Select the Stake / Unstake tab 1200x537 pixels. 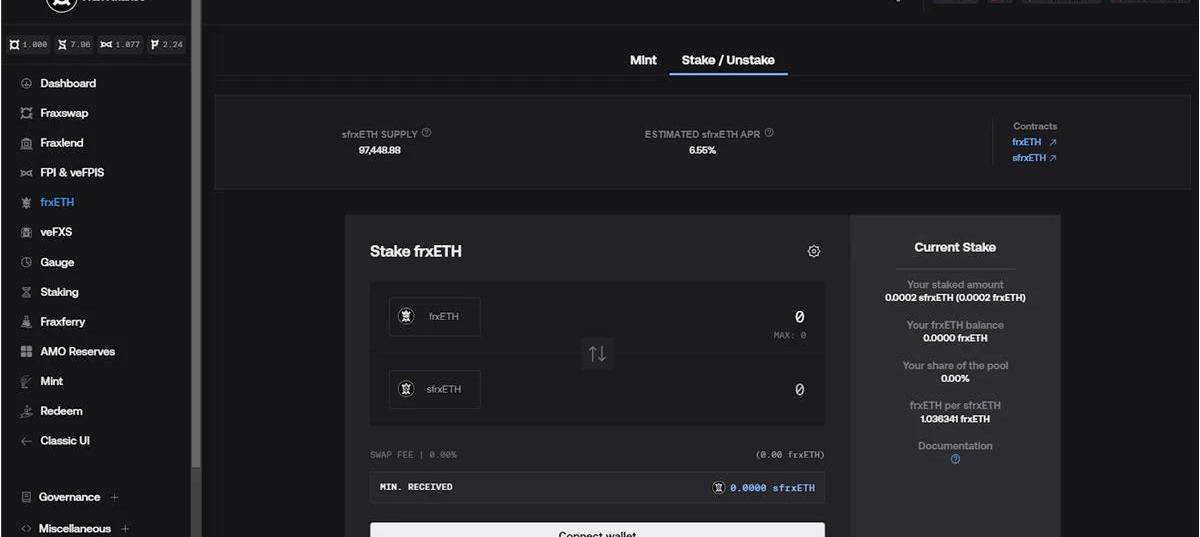tap(728, 60)
